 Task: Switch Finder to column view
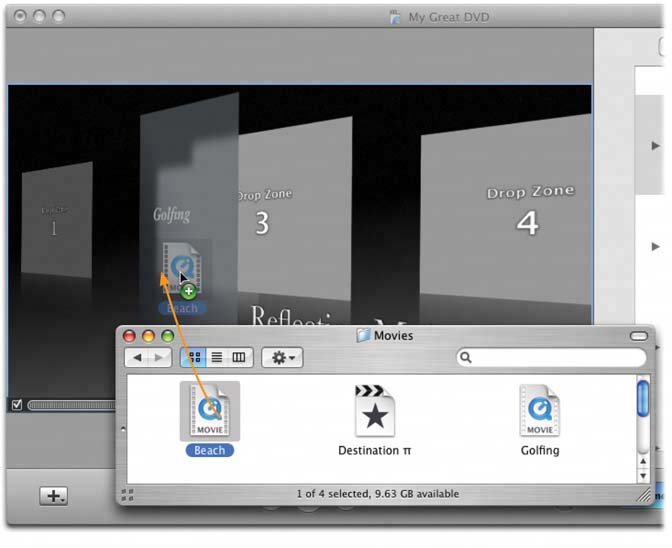pos(239,358)
